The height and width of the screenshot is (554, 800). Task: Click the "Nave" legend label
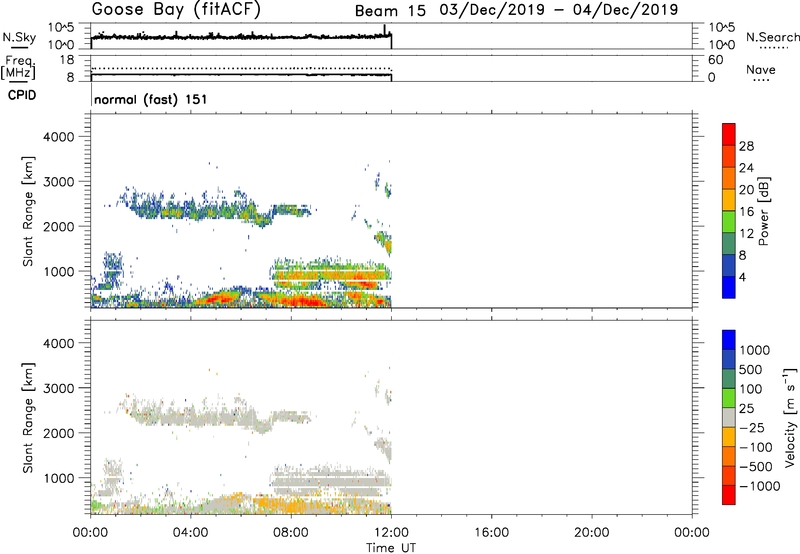(x=761, y=69)
